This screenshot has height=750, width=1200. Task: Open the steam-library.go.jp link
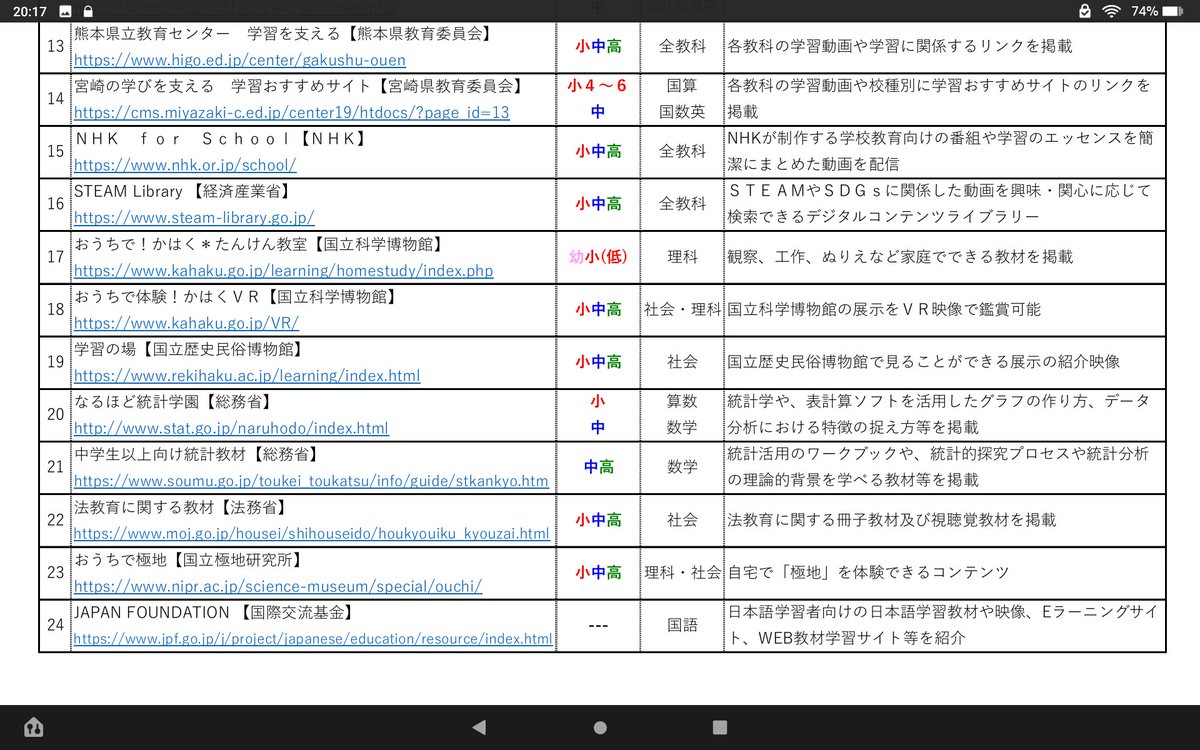point(194,216)
